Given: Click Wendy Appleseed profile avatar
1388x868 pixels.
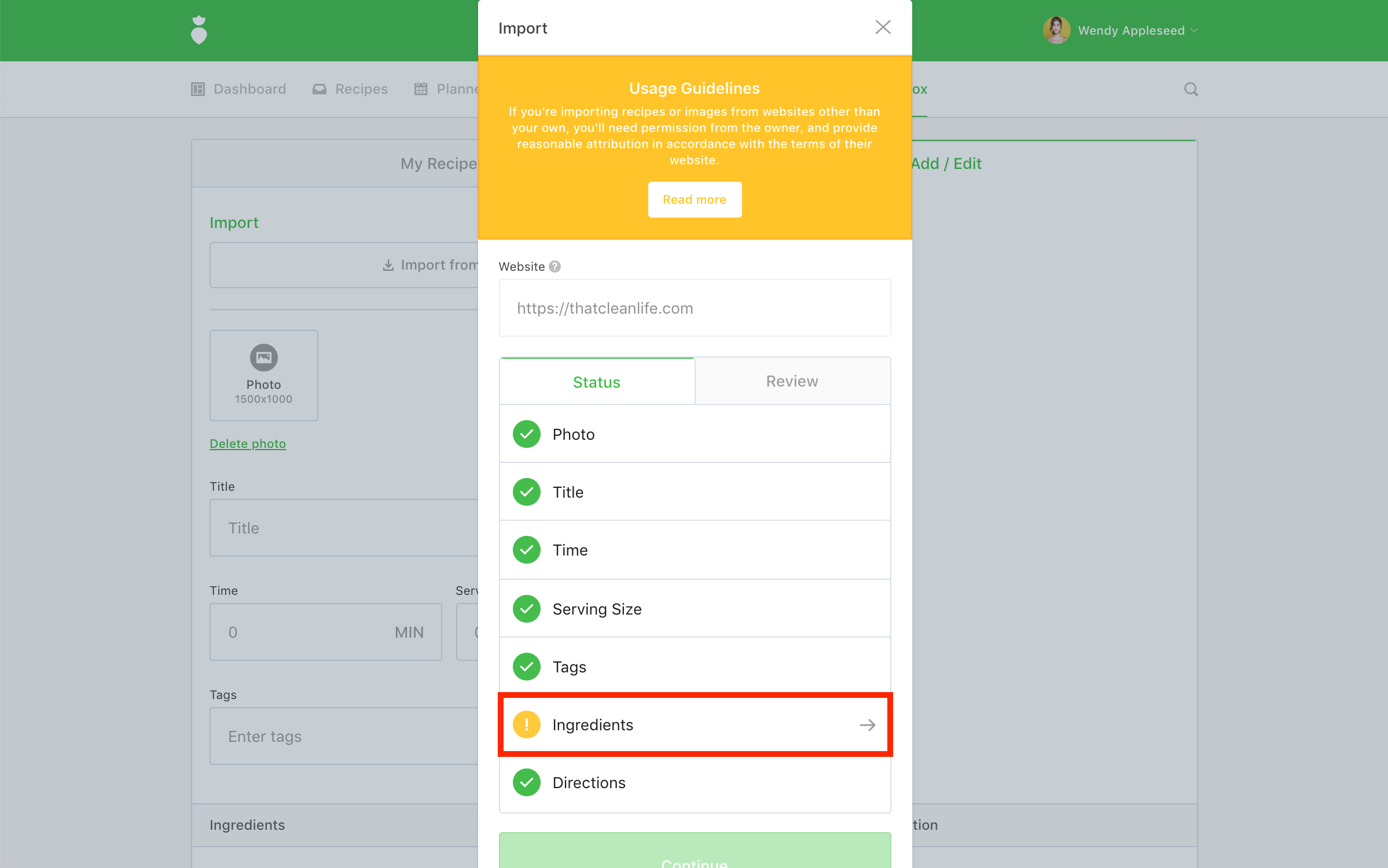Looking at the screenshot, I should point(1056,30).
